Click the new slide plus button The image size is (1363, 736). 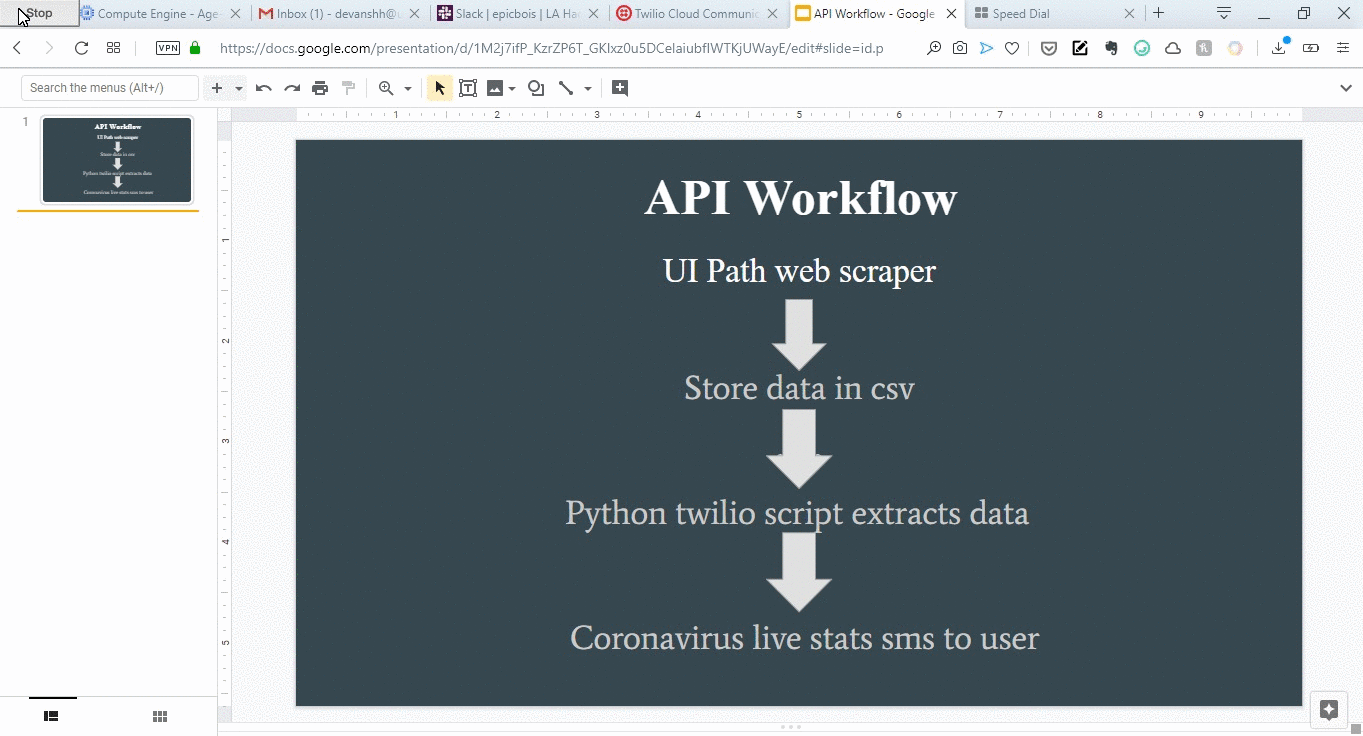[x=217, y=88]
